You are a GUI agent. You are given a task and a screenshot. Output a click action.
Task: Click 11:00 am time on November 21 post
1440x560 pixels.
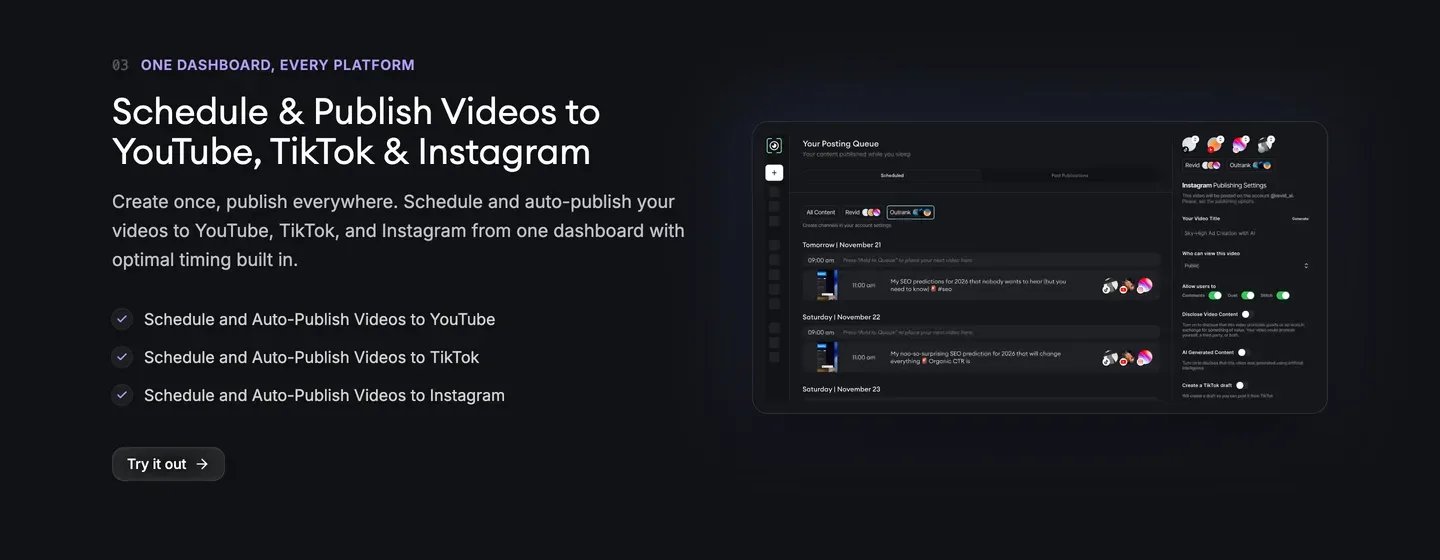[863, 285]
